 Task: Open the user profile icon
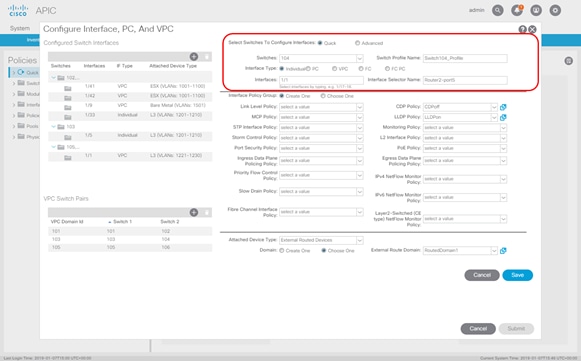click(536, 10)
